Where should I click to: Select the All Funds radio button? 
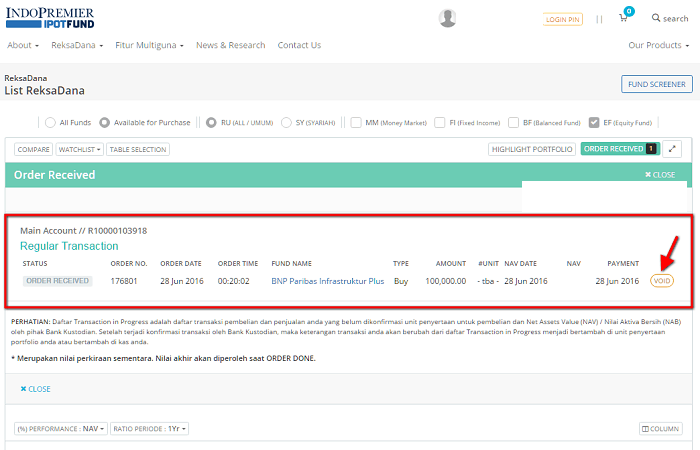point(50,123)
